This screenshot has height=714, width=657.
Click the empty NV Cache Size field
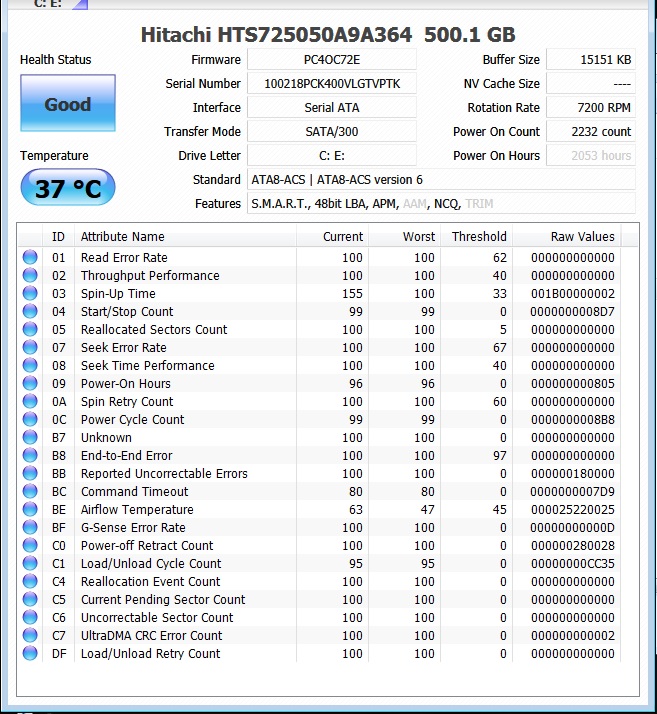coord(591,84)
